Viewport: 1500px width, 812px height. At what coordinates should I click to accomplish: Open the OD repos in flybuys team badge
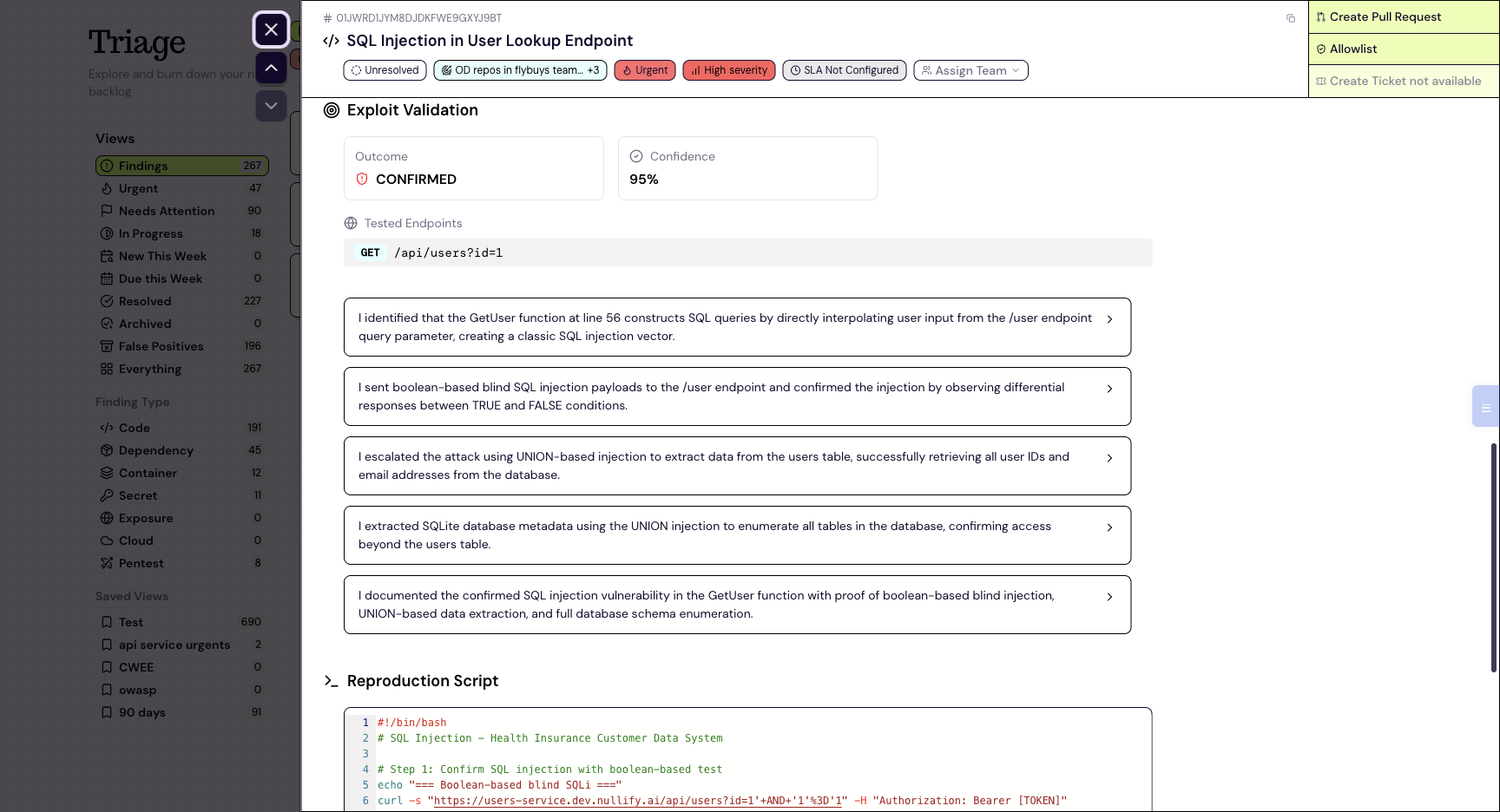click(520, 70)
